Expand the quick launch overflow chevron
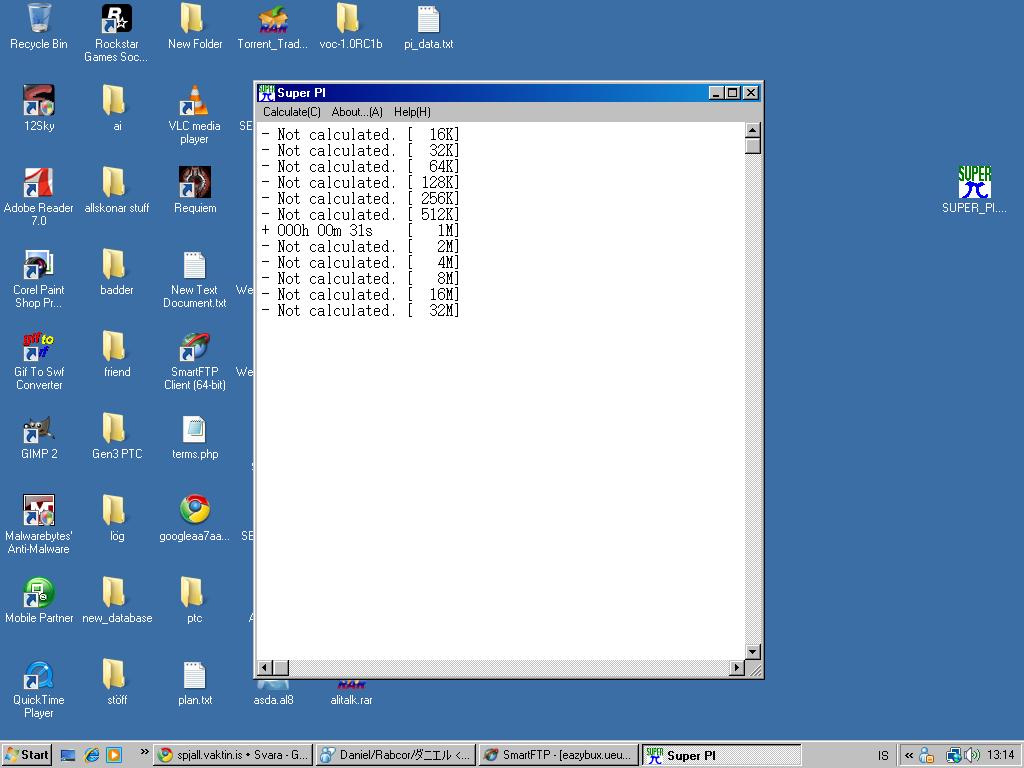1024x768 pixels. coord(144,754)
